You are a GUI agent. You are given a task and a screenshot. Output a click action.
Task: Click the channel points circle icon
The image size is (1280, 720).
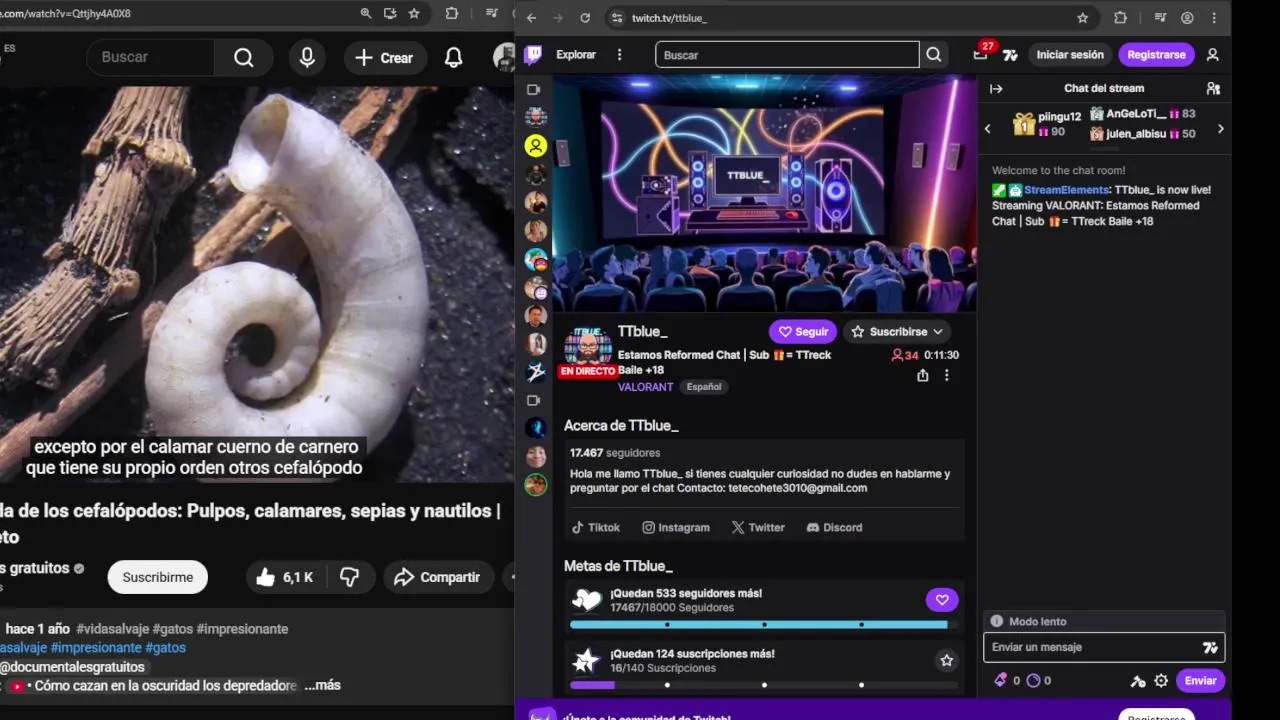click(x=1033, y=681)
